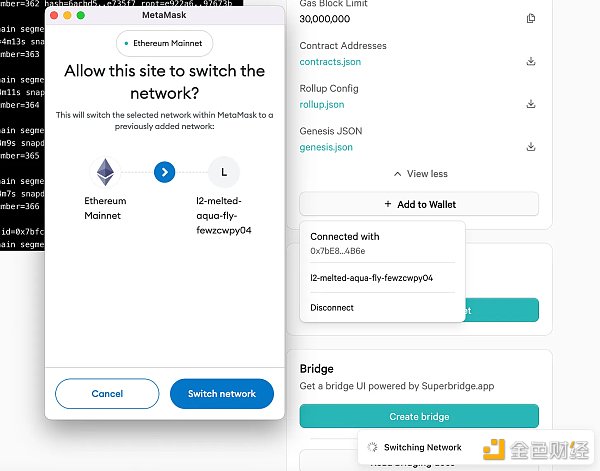Click the green macOS zoom button
Viewport: 600px width, 471px height.
[x=83, y=16]
